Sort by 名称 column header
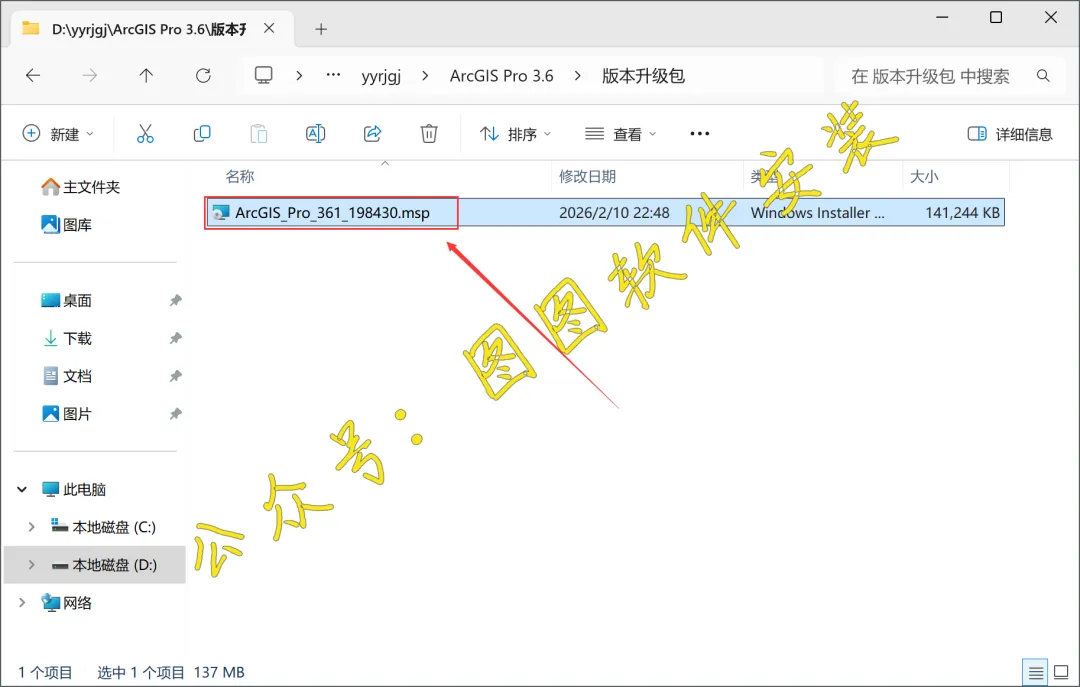Image resolution: width=1080 pixels, height=687 pixels. [x=240, y=176]
